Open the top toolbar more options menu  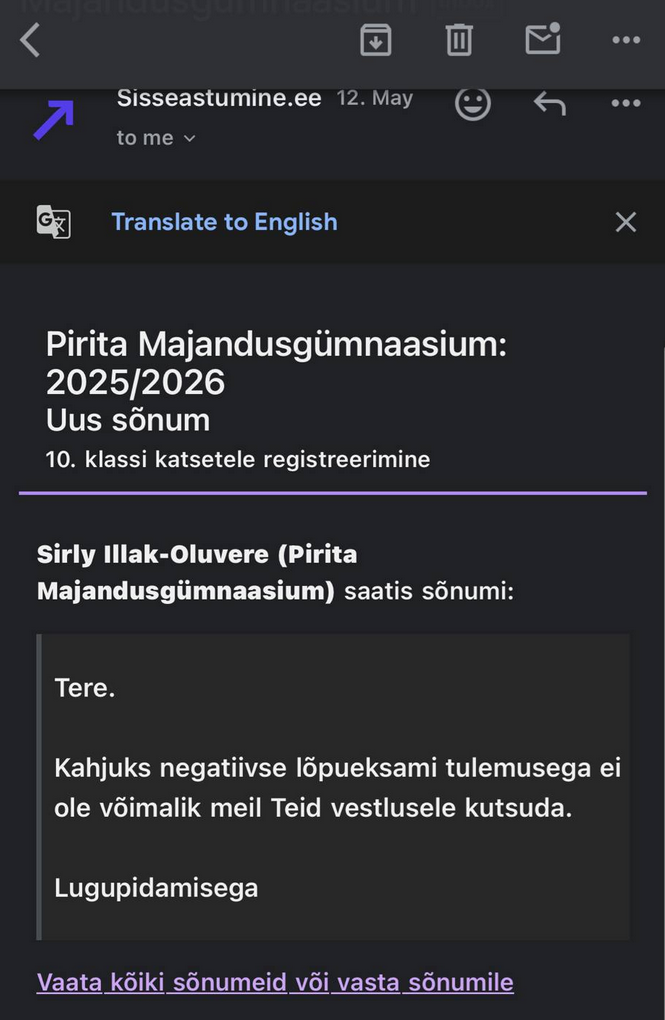pyautogui.click(x=626, y=40)
